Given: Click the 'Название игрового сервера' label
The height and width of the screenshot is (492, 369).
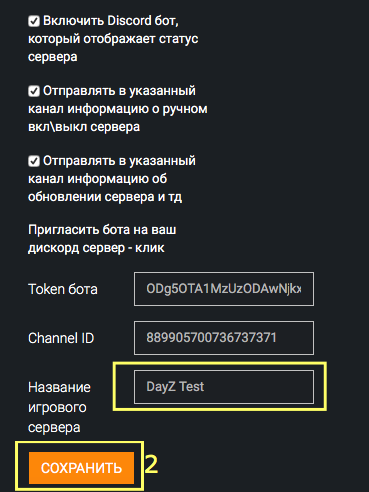Looking at the screenshot, I should [59, 407].
